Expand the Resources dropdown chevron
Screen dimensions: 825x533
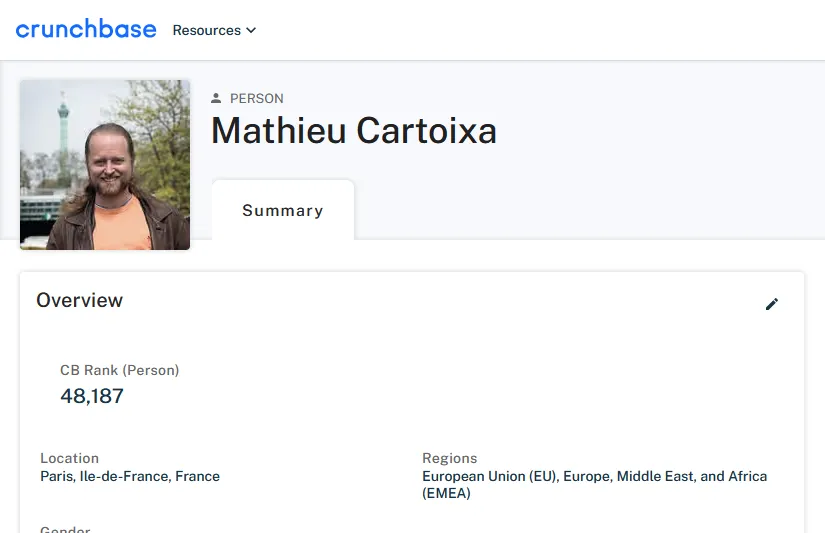click(251, 31)
